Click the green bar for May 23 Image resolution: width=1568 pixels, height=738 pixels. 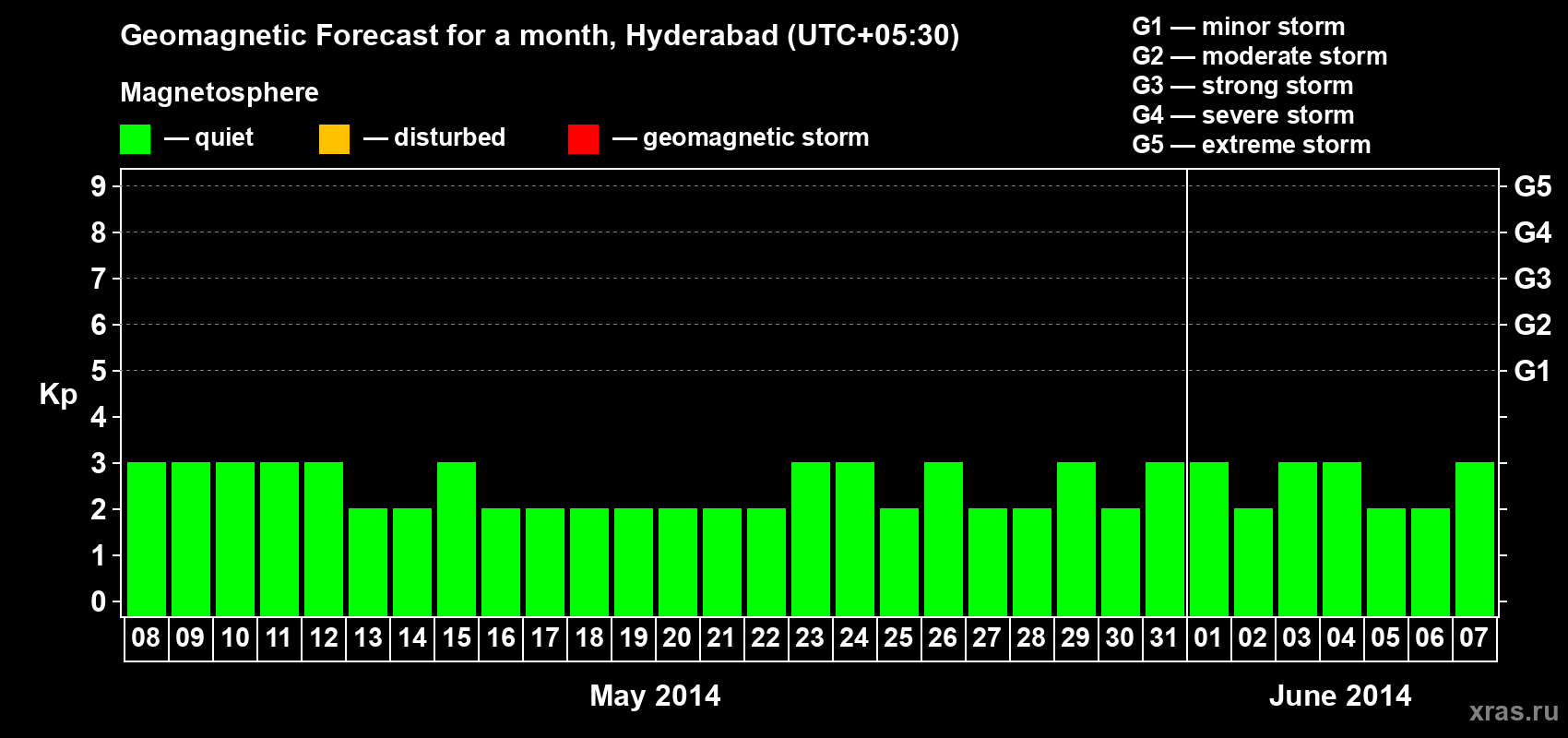click(x=811, y=539)
